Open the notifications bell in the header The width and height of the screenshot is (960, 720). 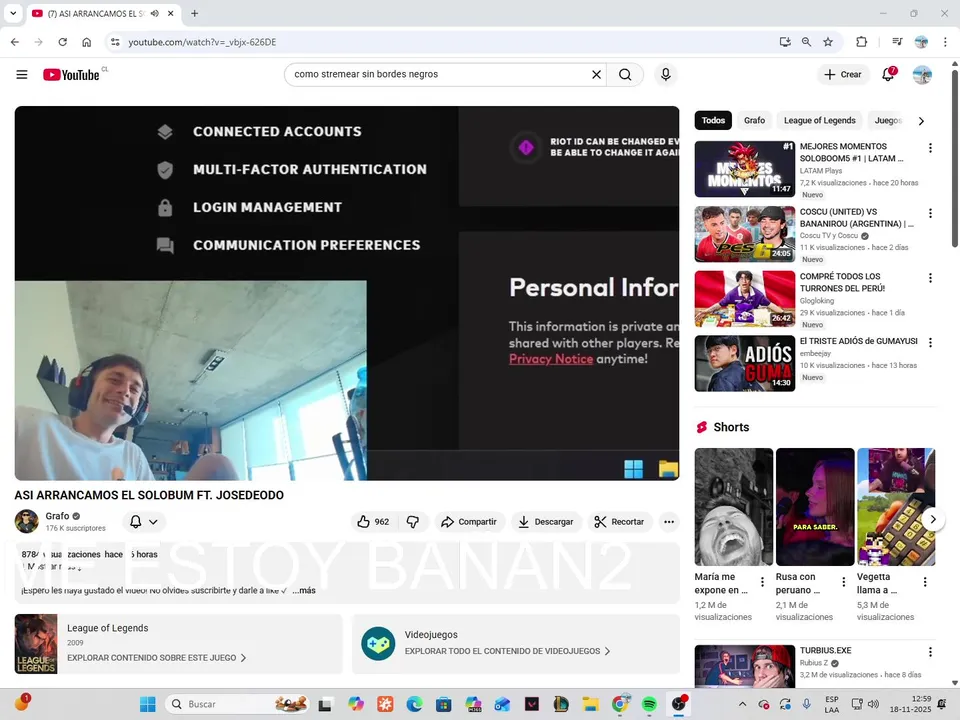point(888,74)
